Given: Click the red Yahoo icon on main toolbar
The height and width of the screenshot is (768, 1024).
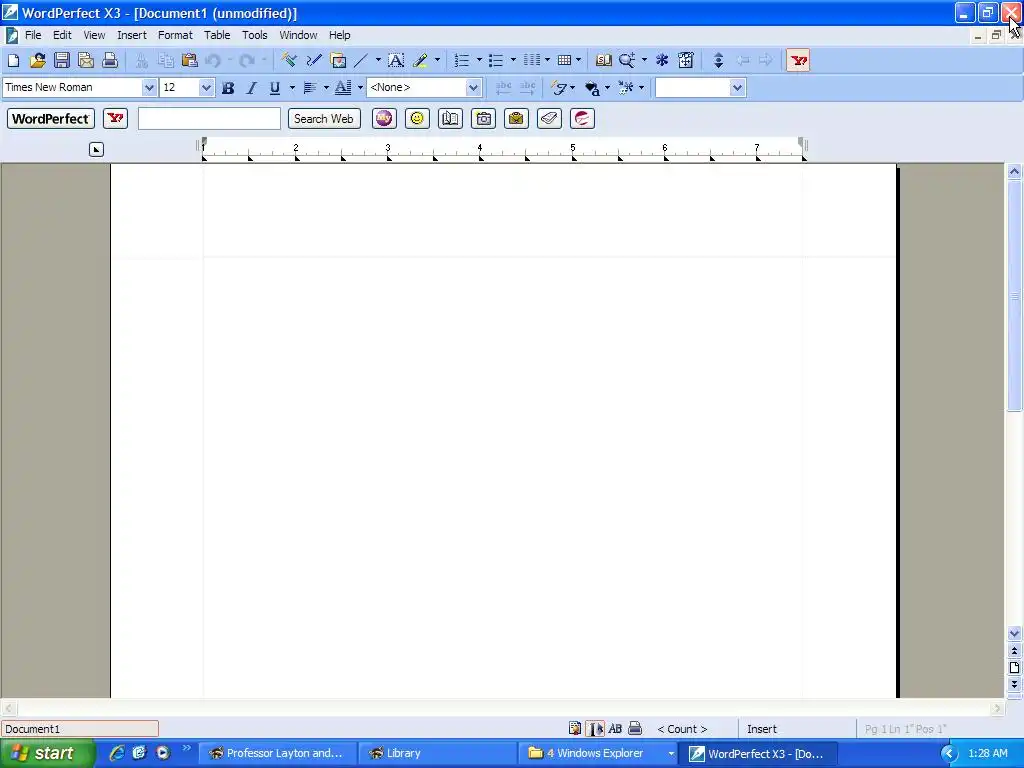Looking at the screenshot, I should [x=798, y=61].
